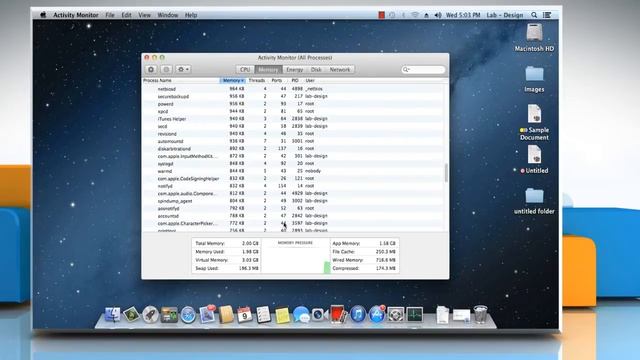Click the red menu bar status icon
The image size is (640, 360).
coord(381,15)
